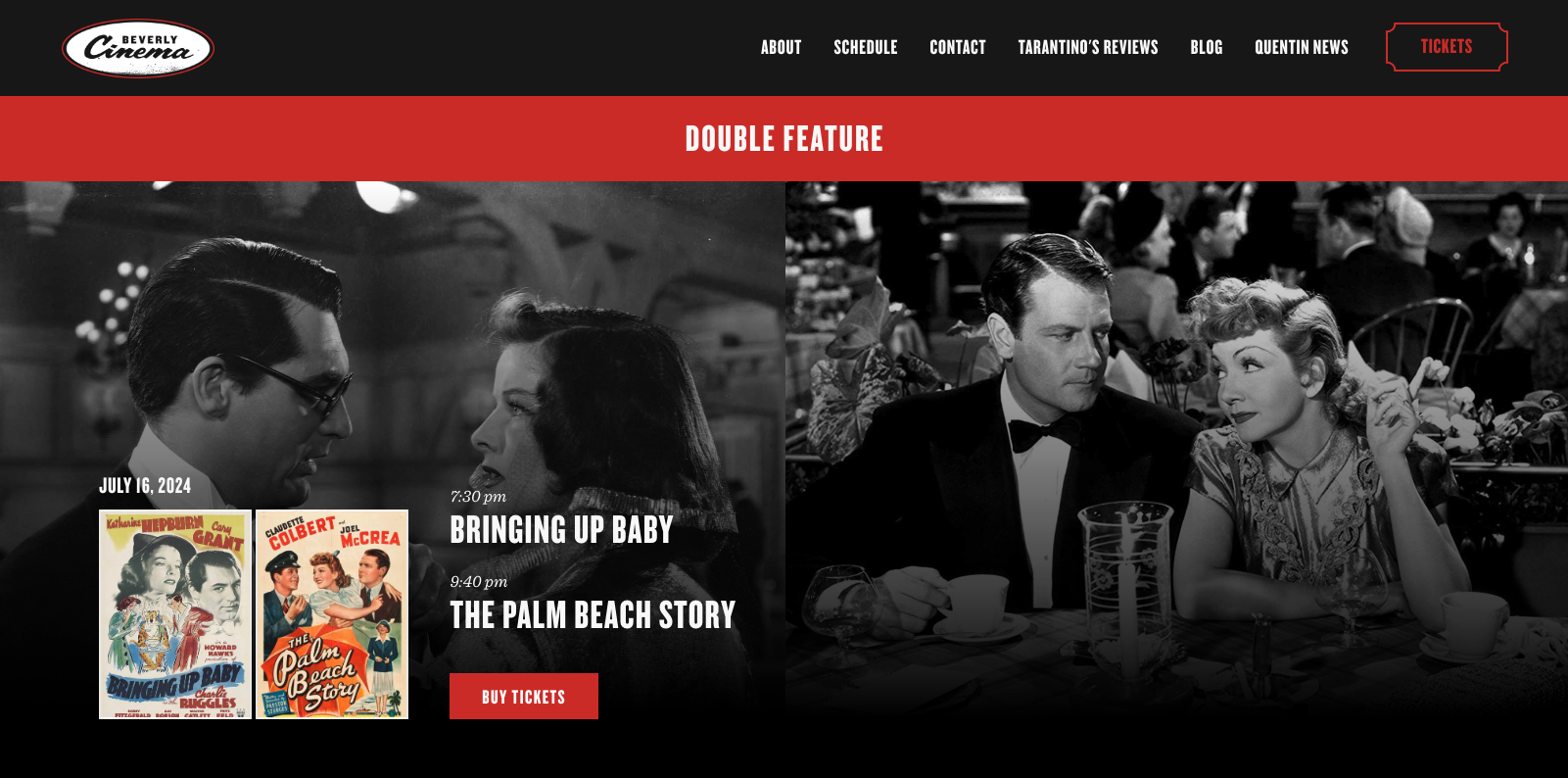Screen dimensions: 1568x778
Task: Navigate to the Blog
Action: click(1206, 47)
